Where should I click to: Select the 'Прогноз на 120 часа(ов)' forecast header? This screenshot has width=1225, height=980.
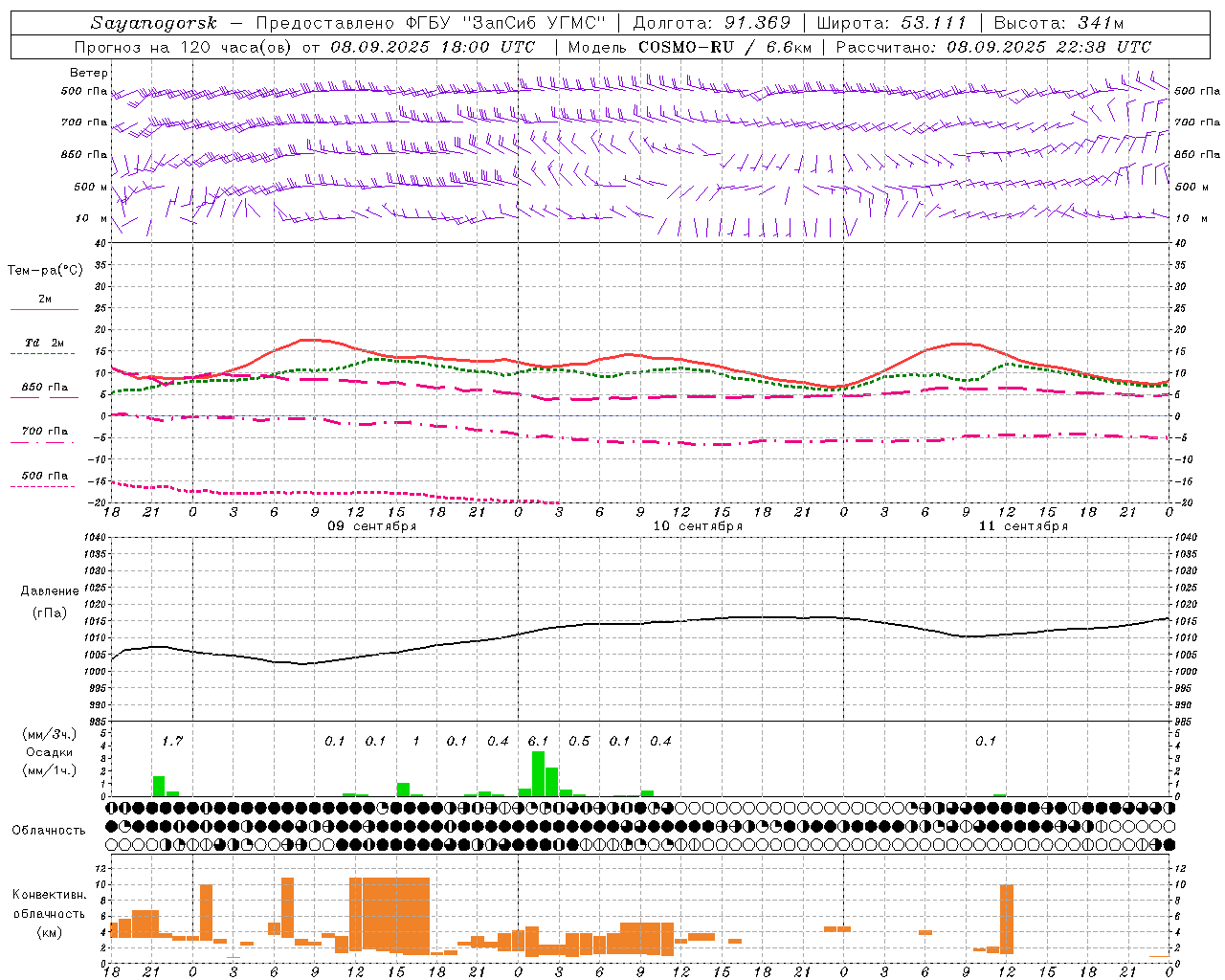coord(184,47)
